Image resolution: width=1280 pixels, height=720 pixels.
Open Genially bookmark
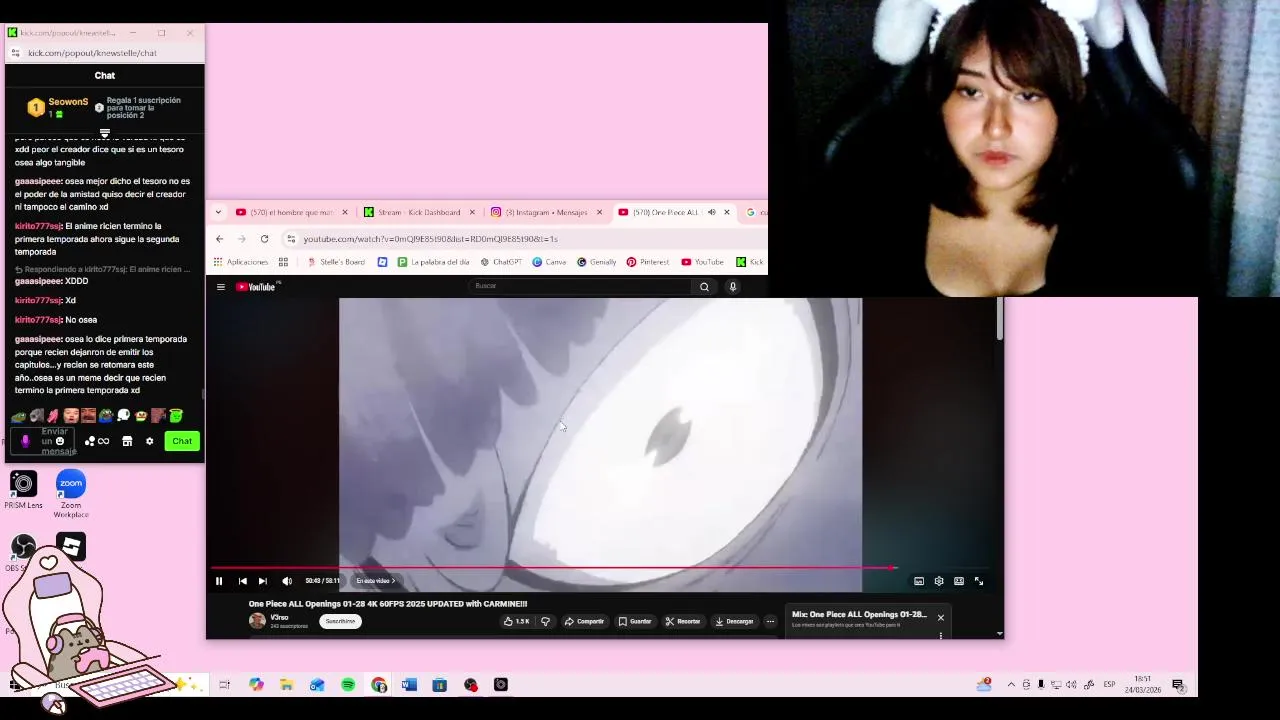pyautogui.click(x=596, y=262)
